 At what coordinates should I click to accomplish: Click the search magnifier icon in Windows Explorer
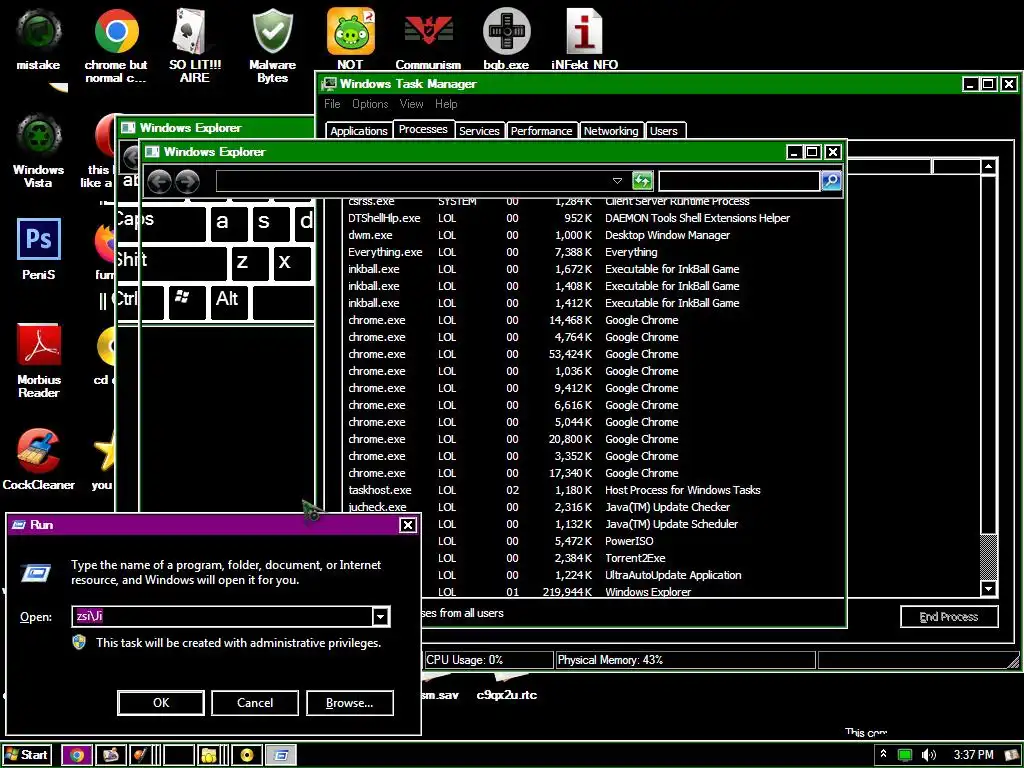[831, 180]
